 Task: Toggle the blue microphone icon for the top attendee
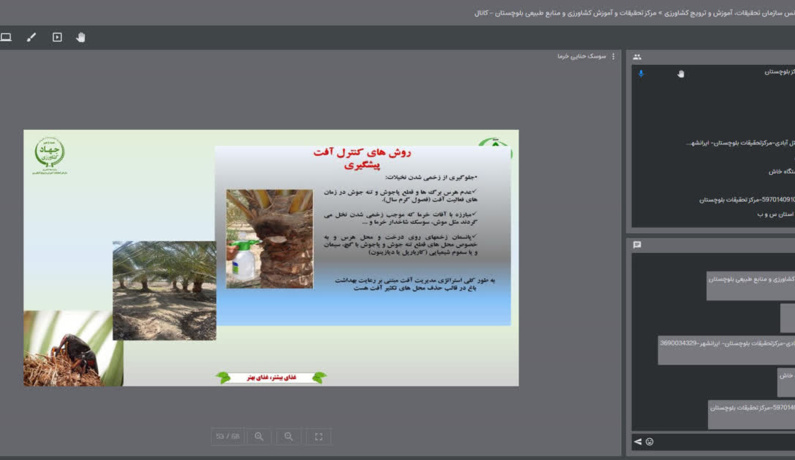click(x=641, y=74)
